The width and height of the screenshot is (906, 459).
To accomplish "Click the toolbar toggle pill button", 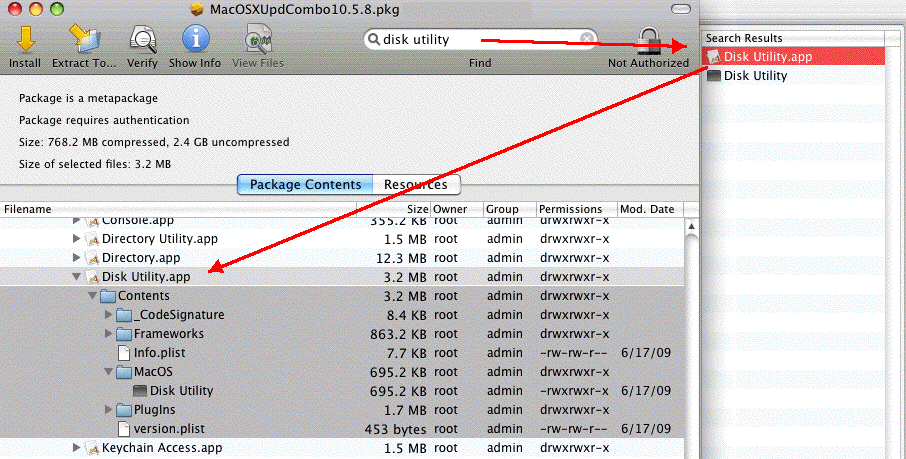I will (x=681, y=9).
